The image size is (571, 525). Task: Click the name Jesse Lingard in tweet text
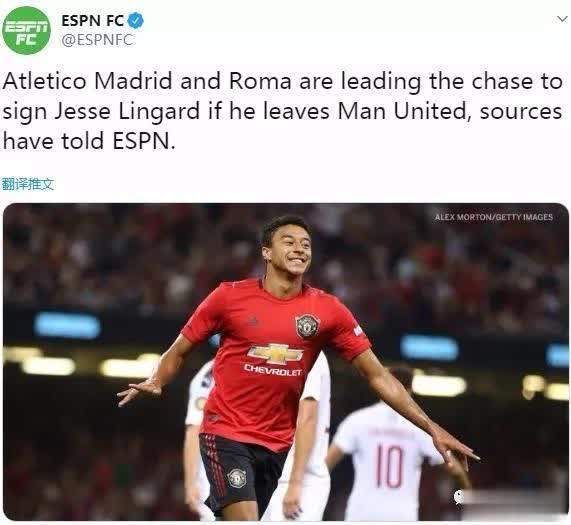pyautogui.click(x=127, y=111)
